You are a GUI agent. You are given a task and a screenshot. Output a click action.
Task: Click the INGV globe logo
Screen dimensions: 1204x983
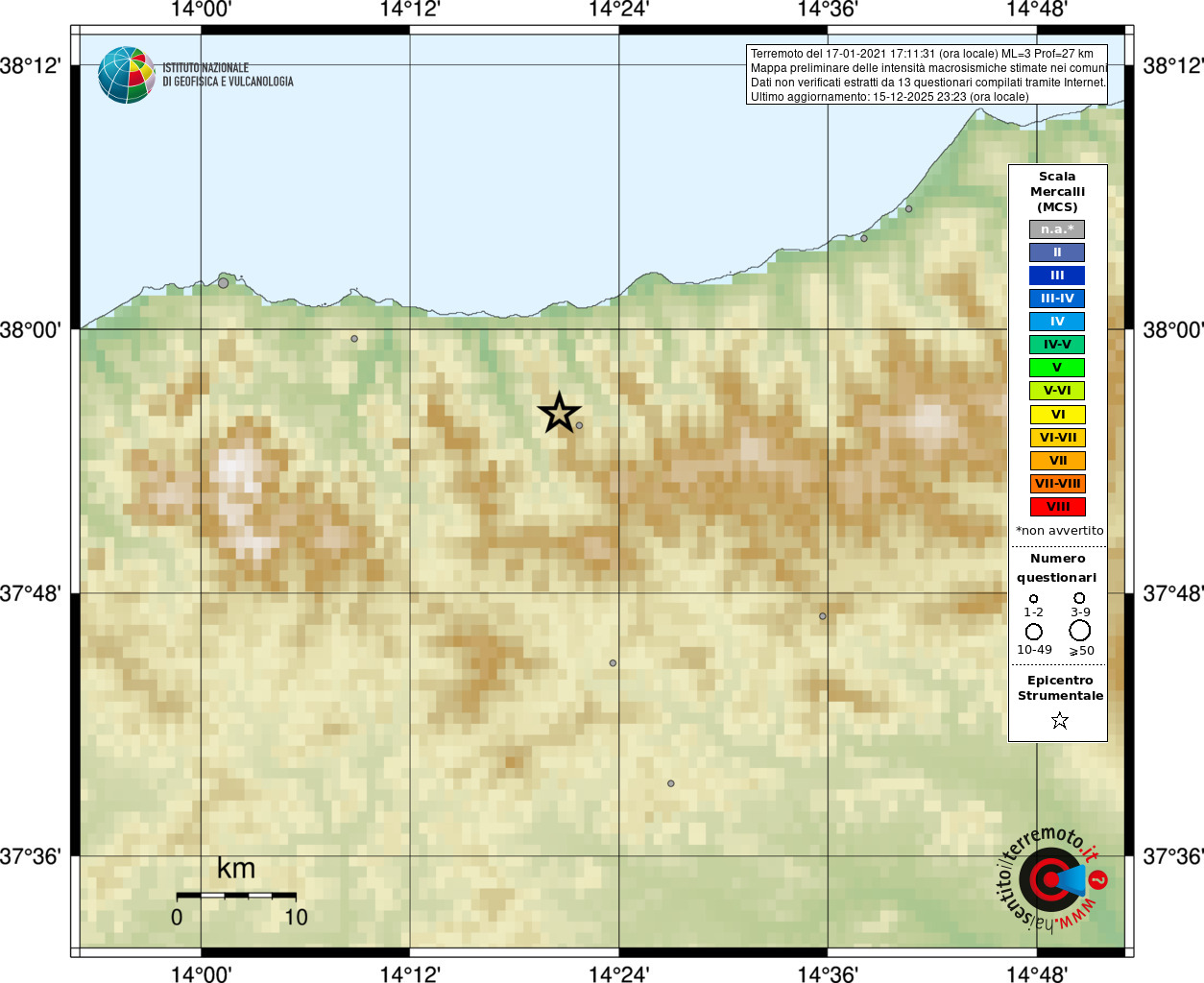click(x=126, y=75)
